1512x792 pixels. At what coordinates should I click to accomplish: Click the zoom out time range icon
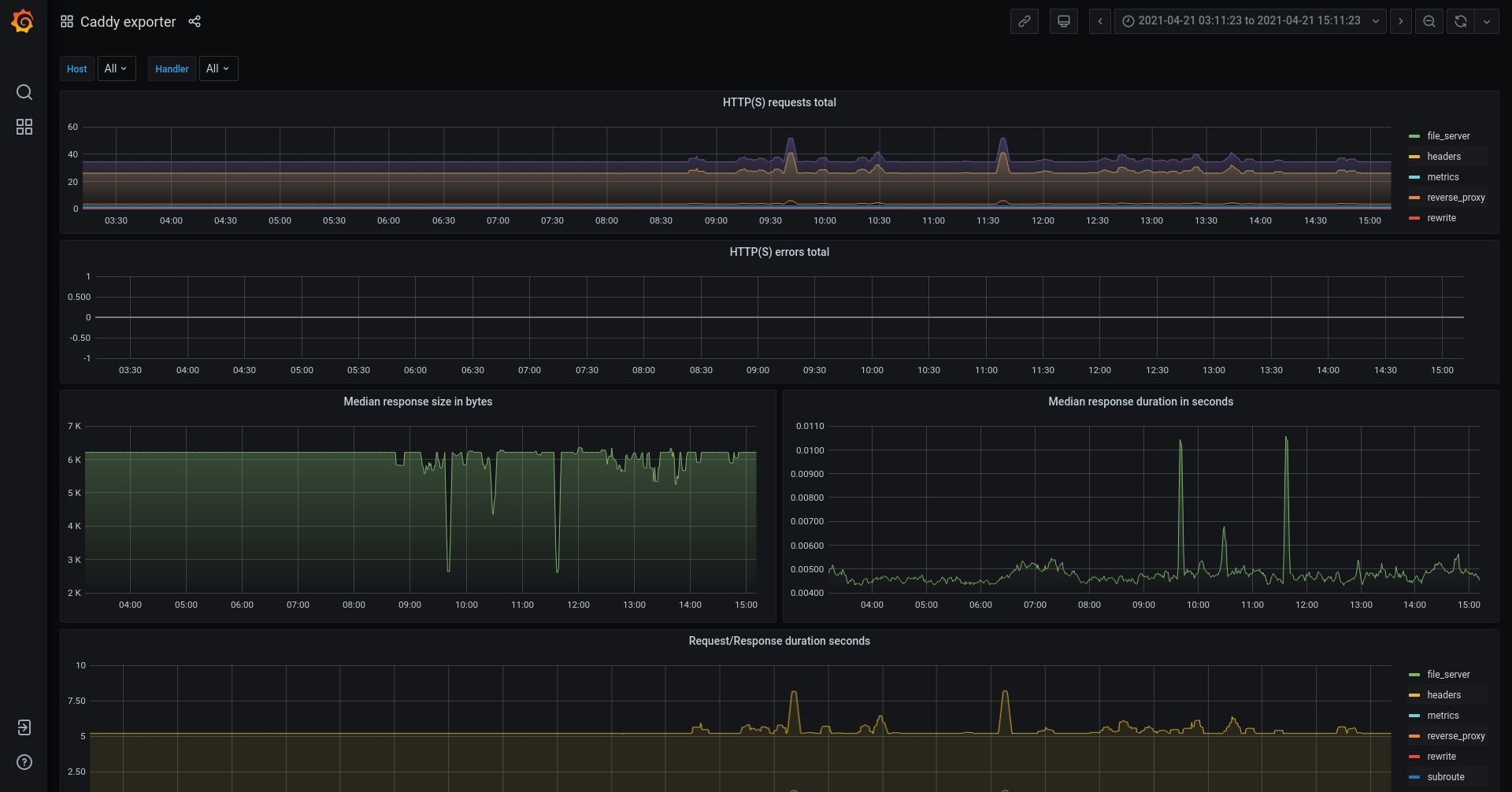1429,21
